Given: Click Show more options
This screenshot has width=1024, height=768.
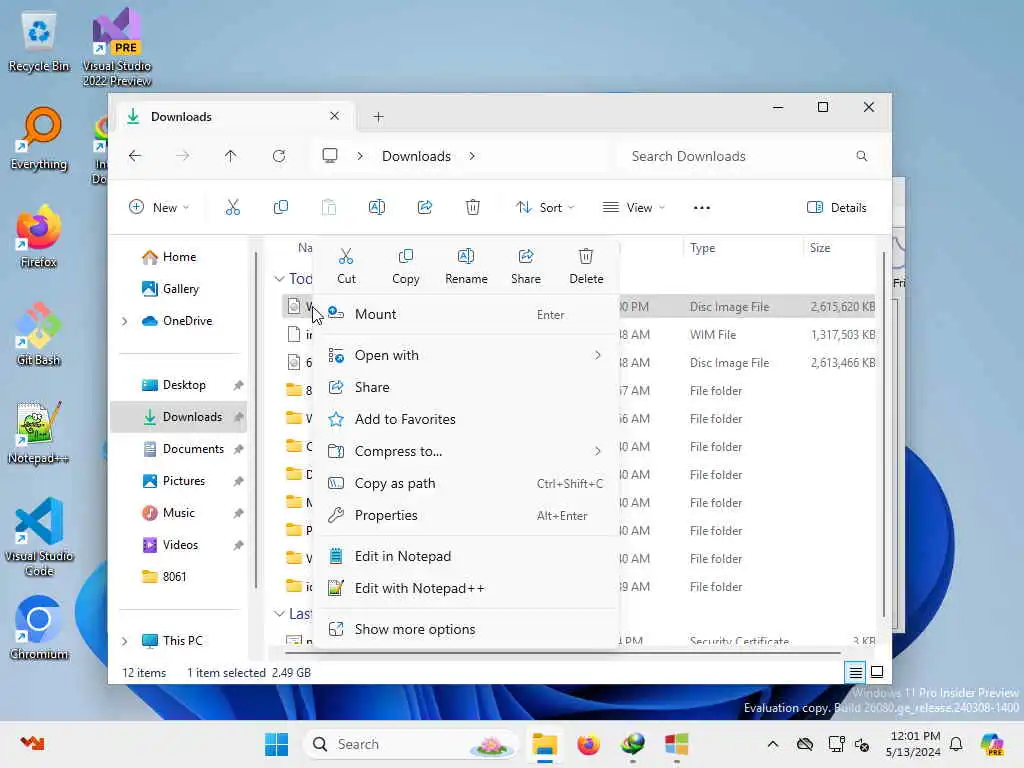Looking at the screenshot, I should pos(466,630).
